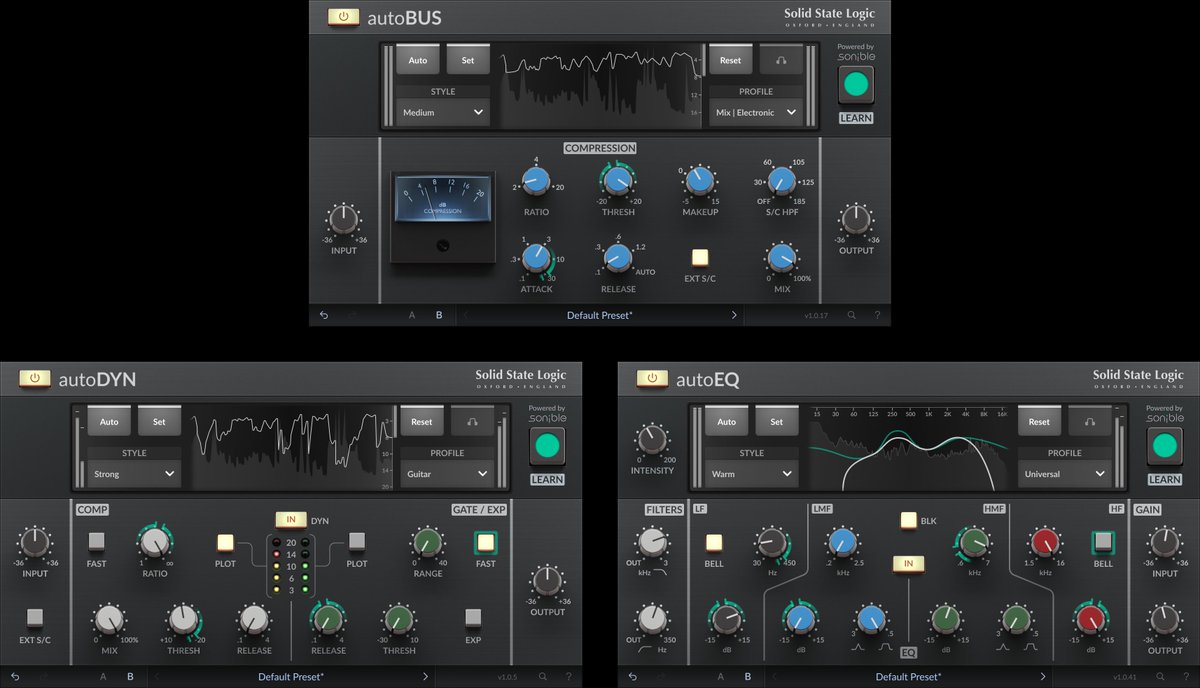Toggle the autoDYN power button
1200x688 pixels.
pos(34,379)
